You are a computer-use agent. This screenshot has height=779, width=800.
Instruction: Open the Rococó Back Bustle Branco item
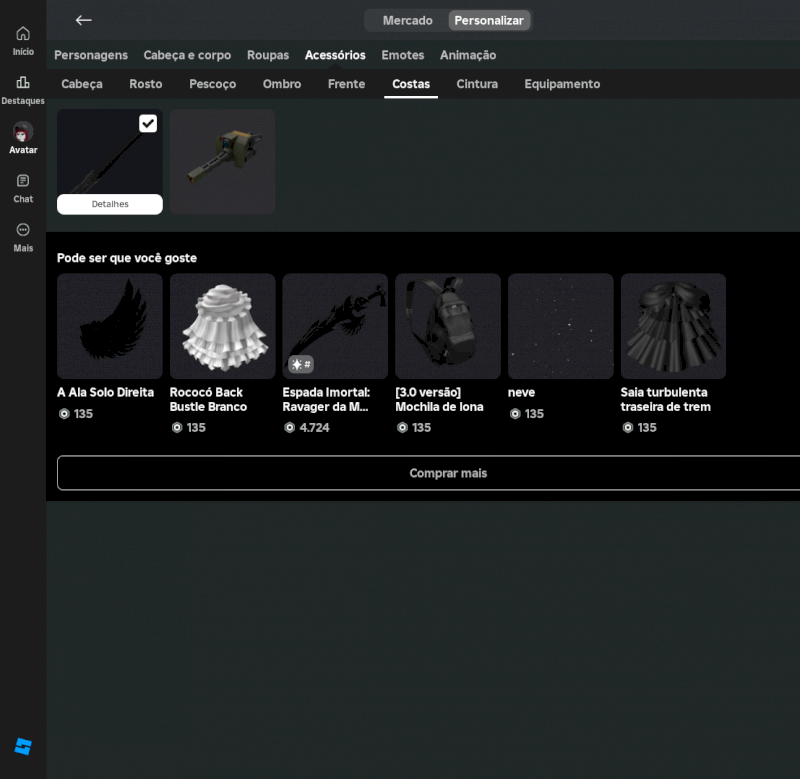pyautogui.click(x=222, y=326)
